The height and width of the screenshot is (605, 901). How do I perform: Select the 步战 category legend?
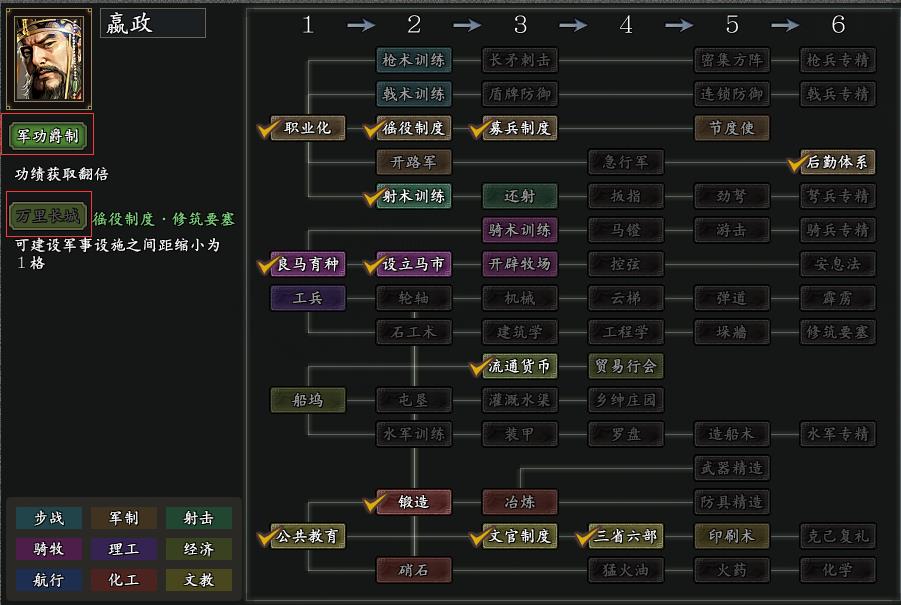pos(49,518)
